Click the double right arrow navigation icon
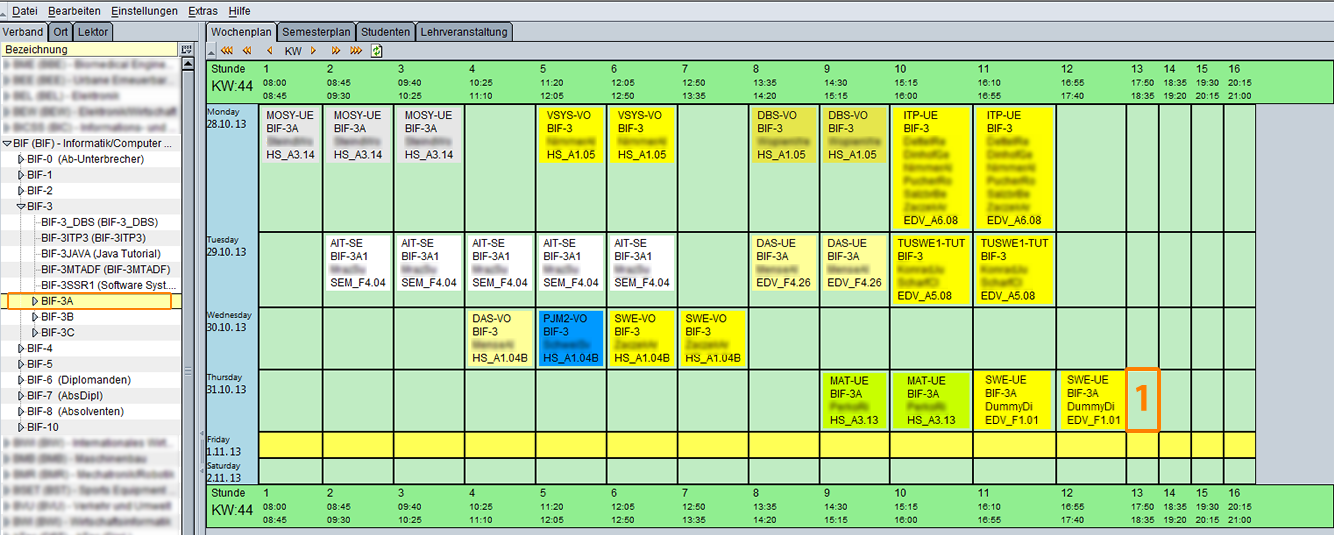The image size is (1334, 535). [x=335, y=50]
